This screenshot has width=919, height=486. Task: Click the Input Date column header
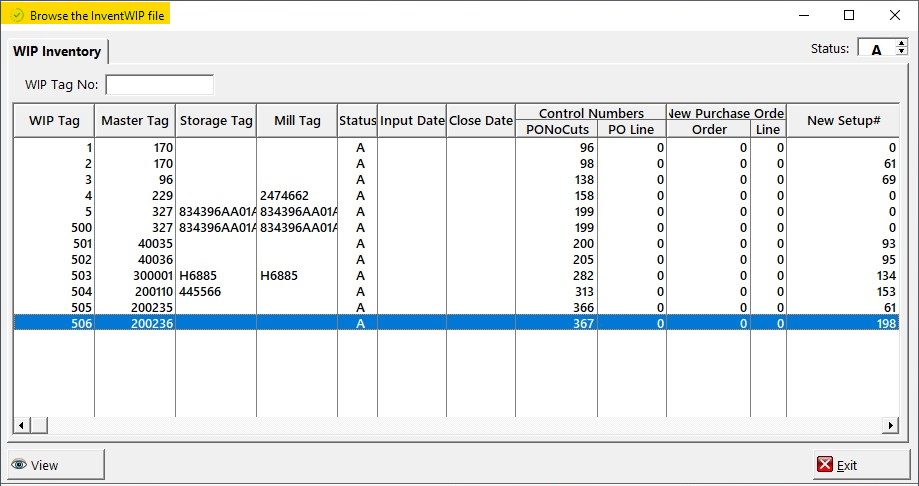pyautogui.click(x=412, y=121)
